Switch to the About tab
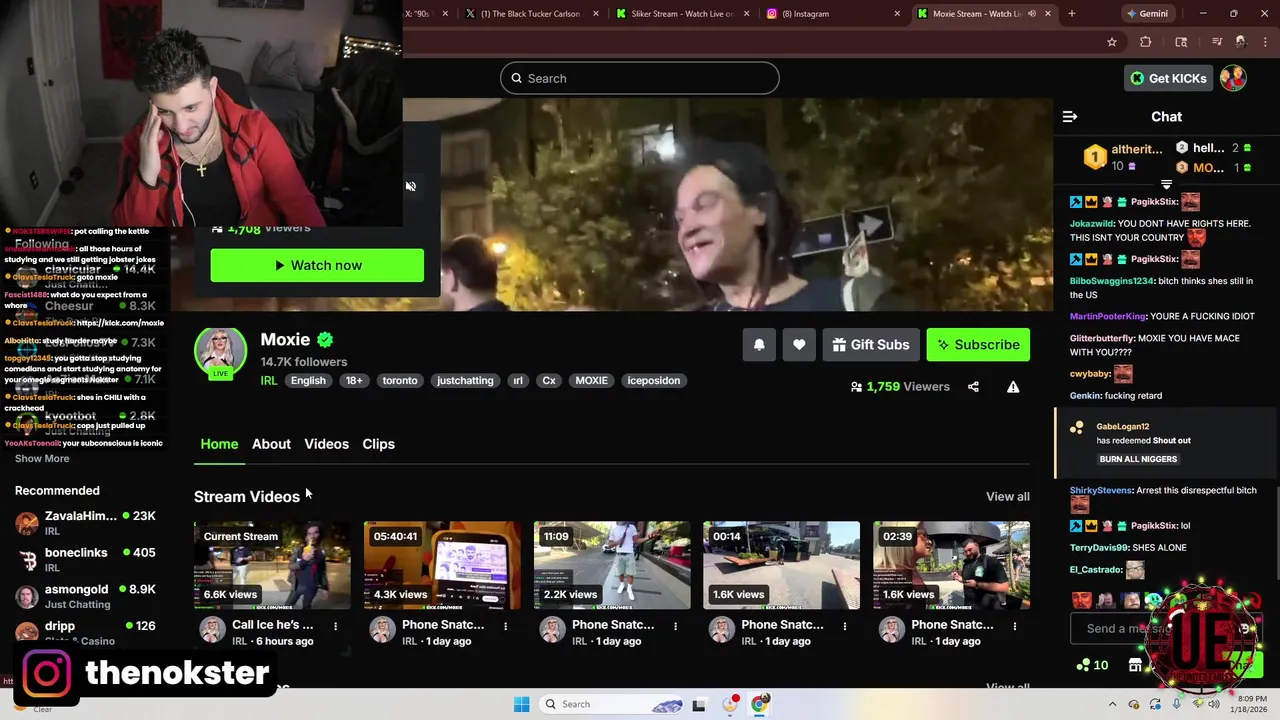The height and width of the screenshot is (720, 1280). click(271, 444)
